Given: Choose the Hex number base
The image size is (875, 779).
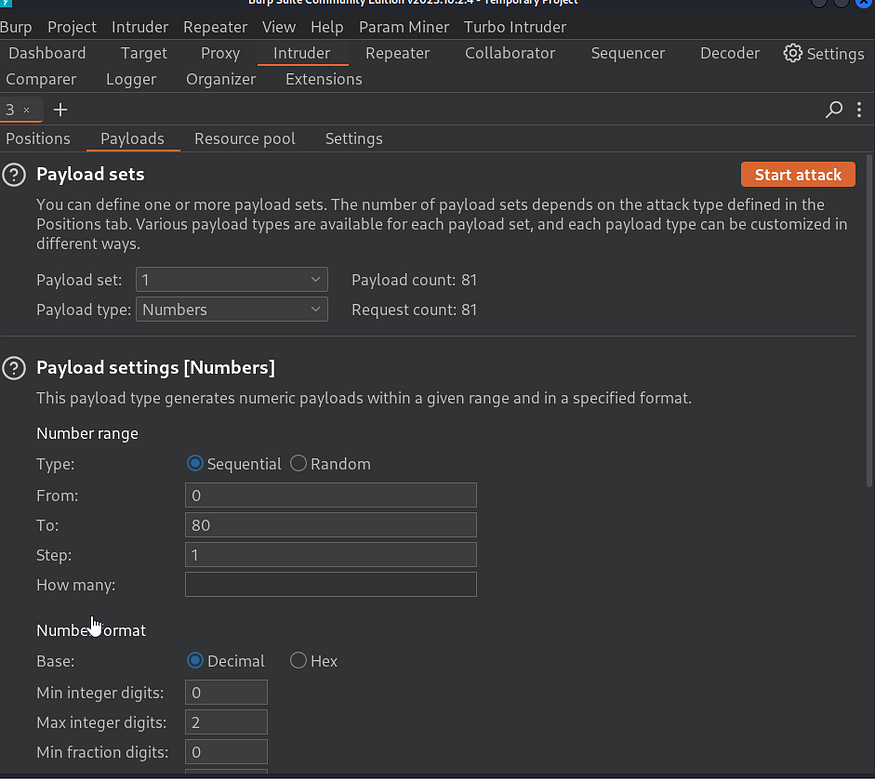Looking at the screenshot, I should [299, 661].
